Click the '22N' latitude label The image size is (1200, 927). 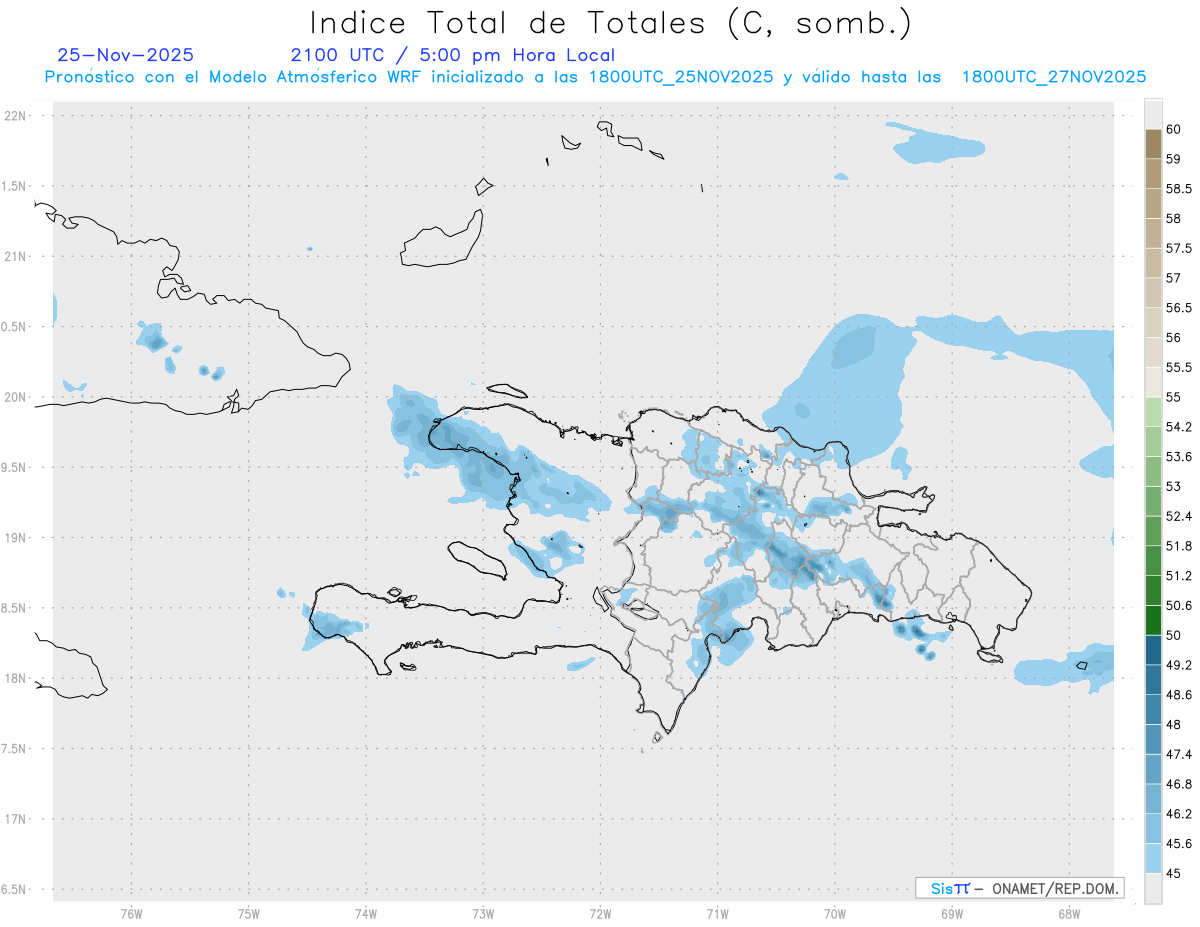[x=16, y=116]
